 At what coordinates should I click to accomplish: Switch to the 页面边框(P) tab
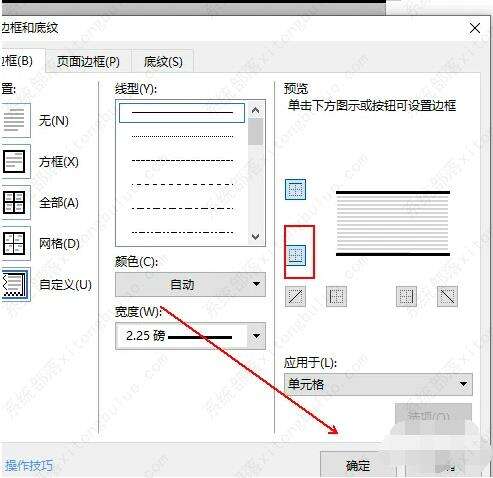(88, 61)
